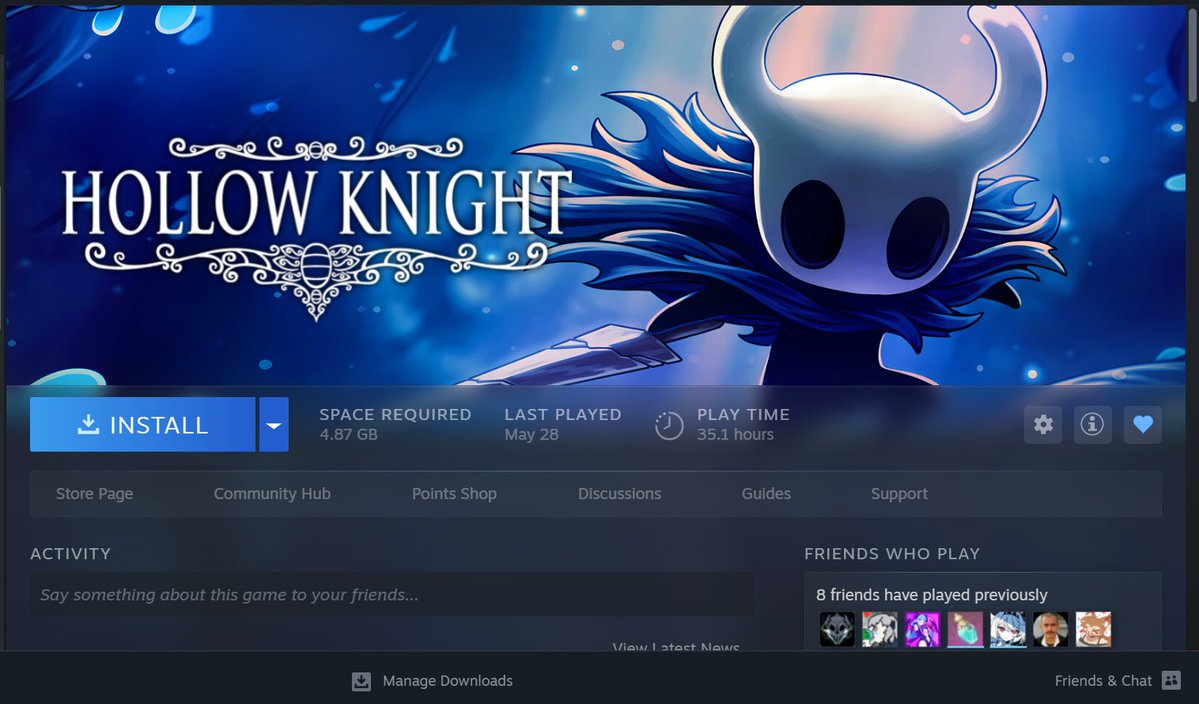The height and width of the screenshot is (704, 1199).
Task: Click the '35.1 hours' play time value
Action: [735, 434]
